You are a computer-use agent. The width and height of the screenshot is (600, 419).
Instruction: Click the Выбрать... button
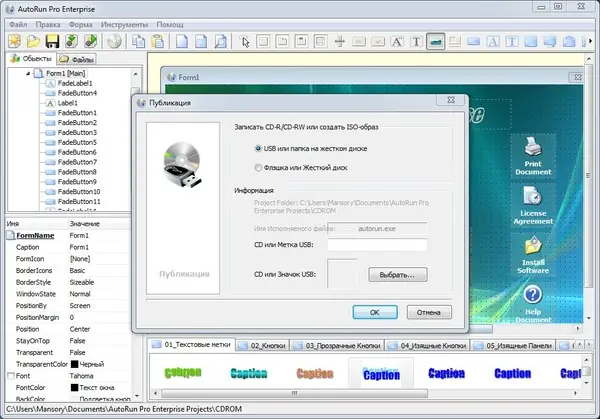click(398, 275)
